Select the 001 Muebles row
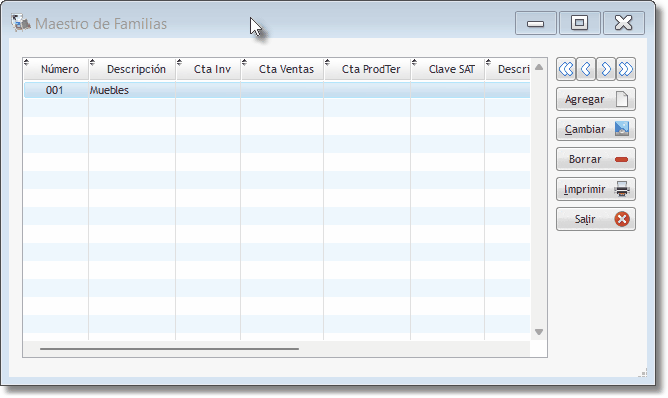Viewport: 668px width, 398px height. click(x=277, y=90)
